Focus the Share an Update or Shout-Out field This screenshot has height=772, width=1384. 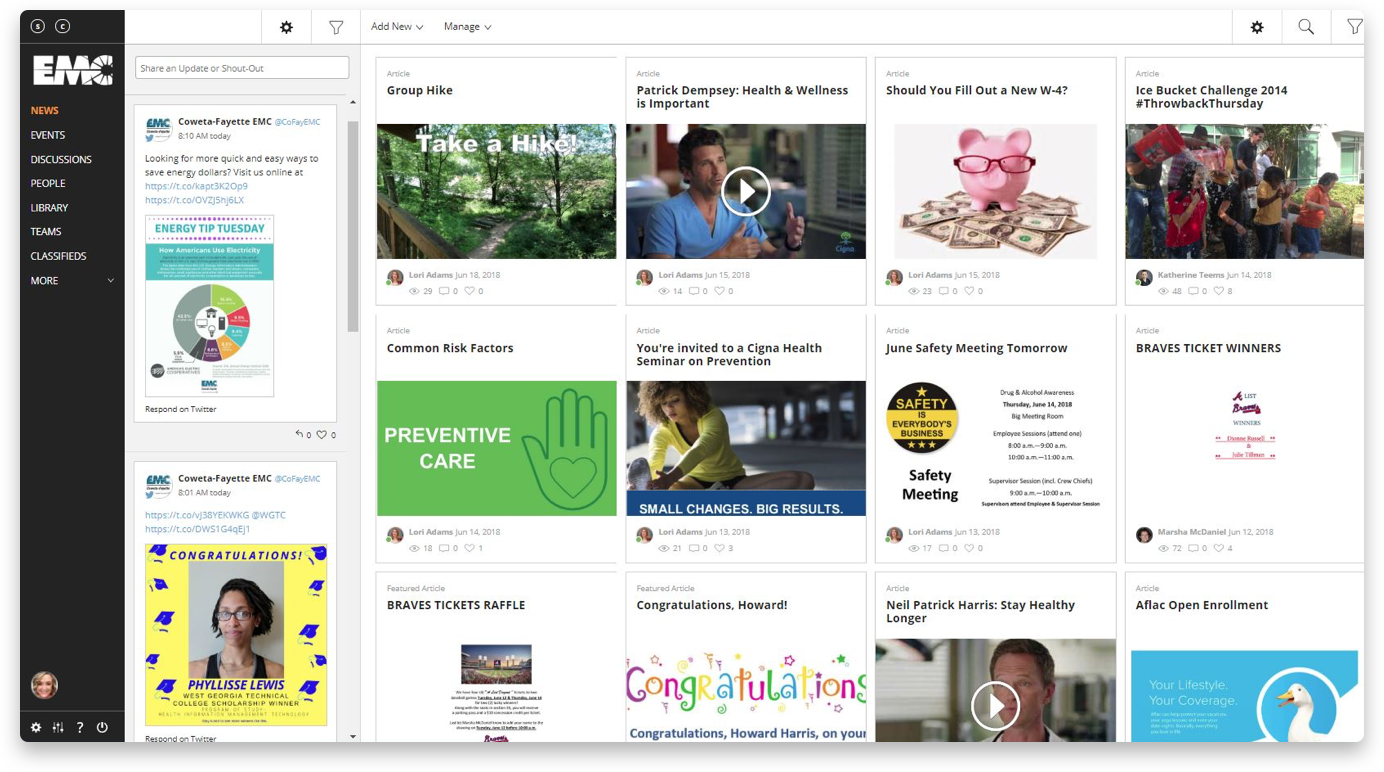pyautogui.click(x=242, y=68)
